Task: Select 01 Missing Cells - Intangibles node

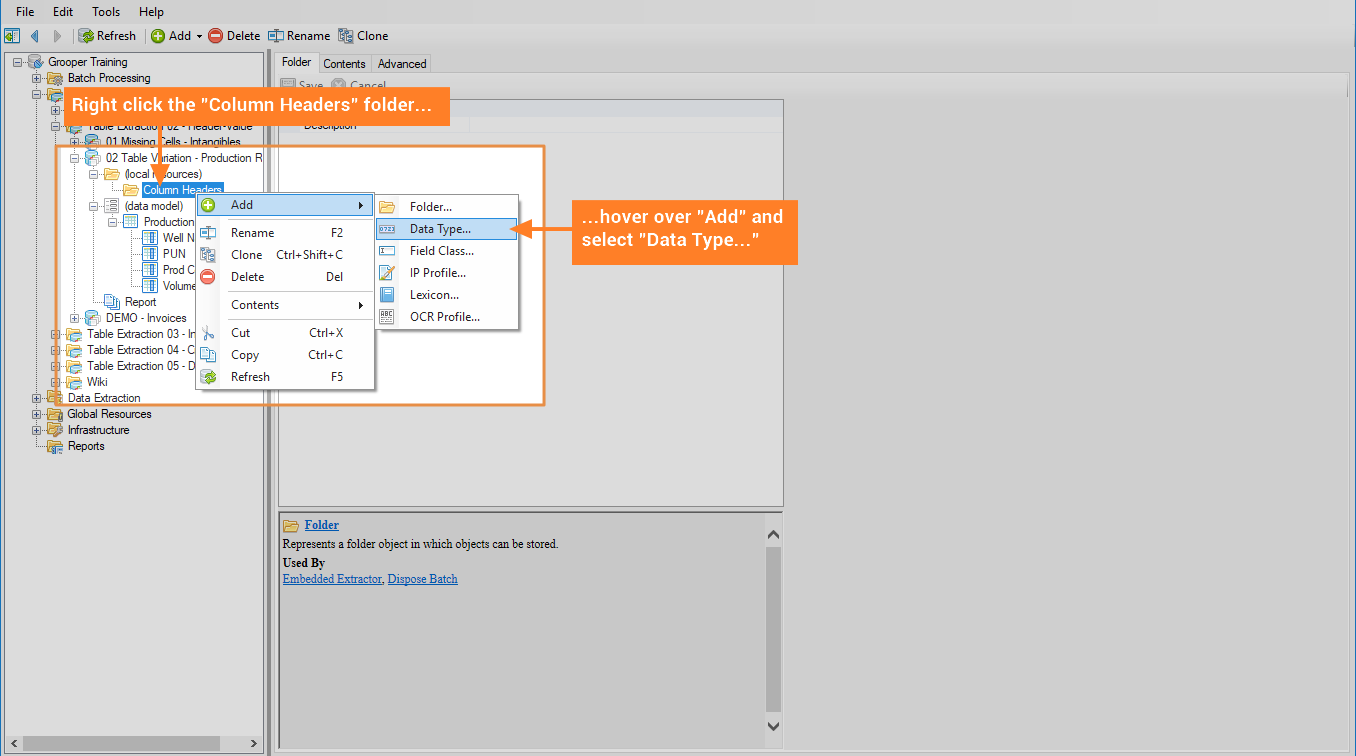Action: (173, 142)
